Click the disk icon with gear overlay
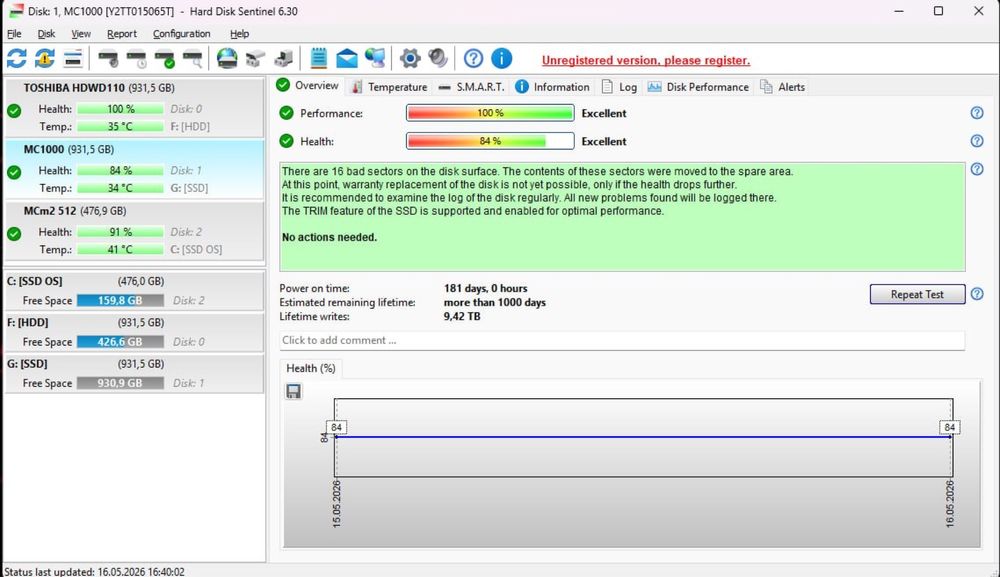 (108, 59)
